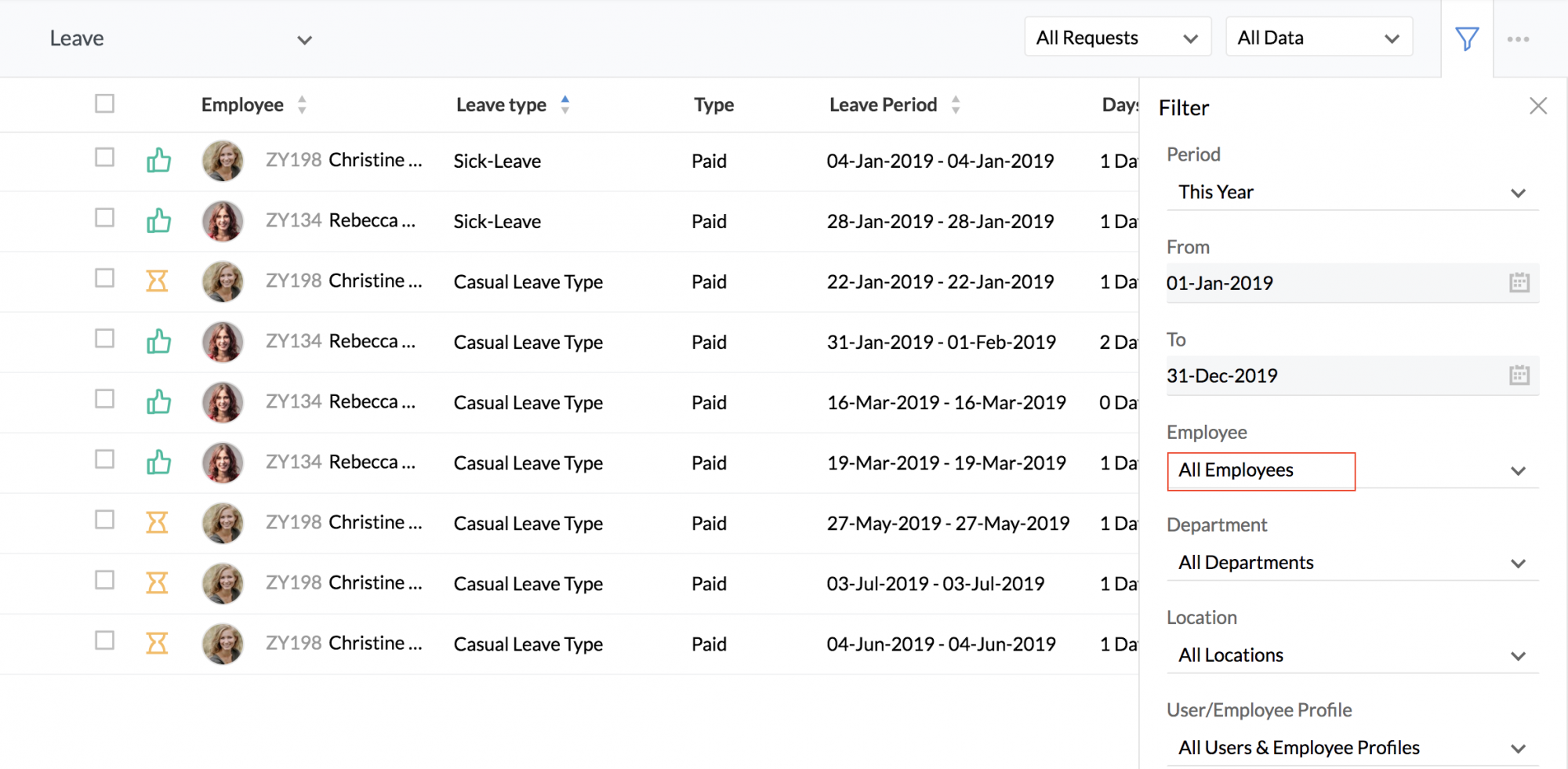Click Christine's name in the 03-Jul-2019 row
The height and width of the screenshot is (769, 1568).
click(375, 583)
